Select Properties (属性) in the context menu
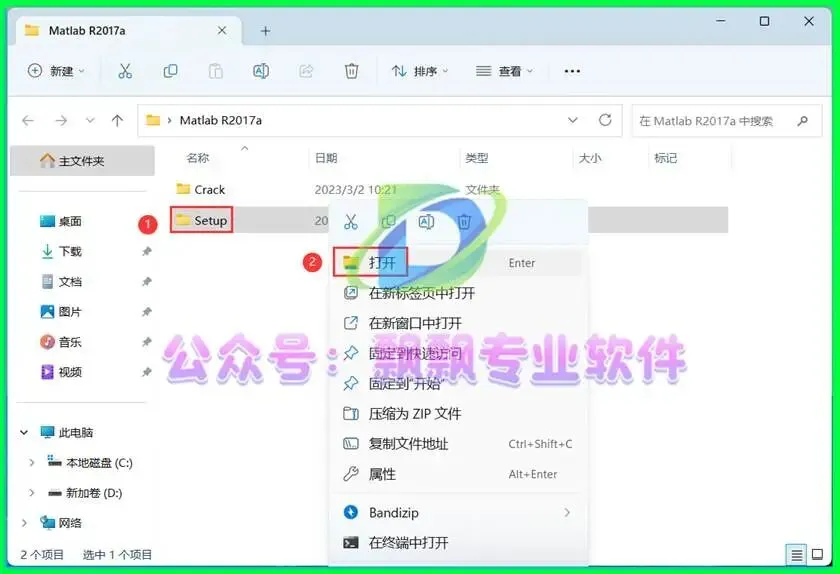The image size is (840, 574). [458, 474]
